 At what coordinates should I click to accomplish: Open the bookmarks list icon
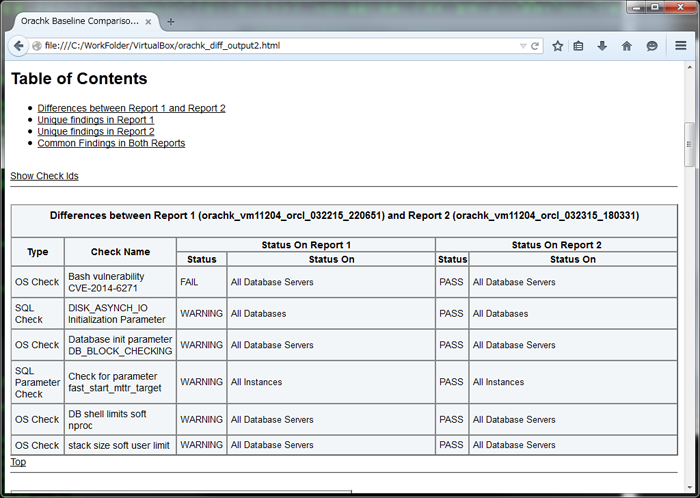pos(578,46)
